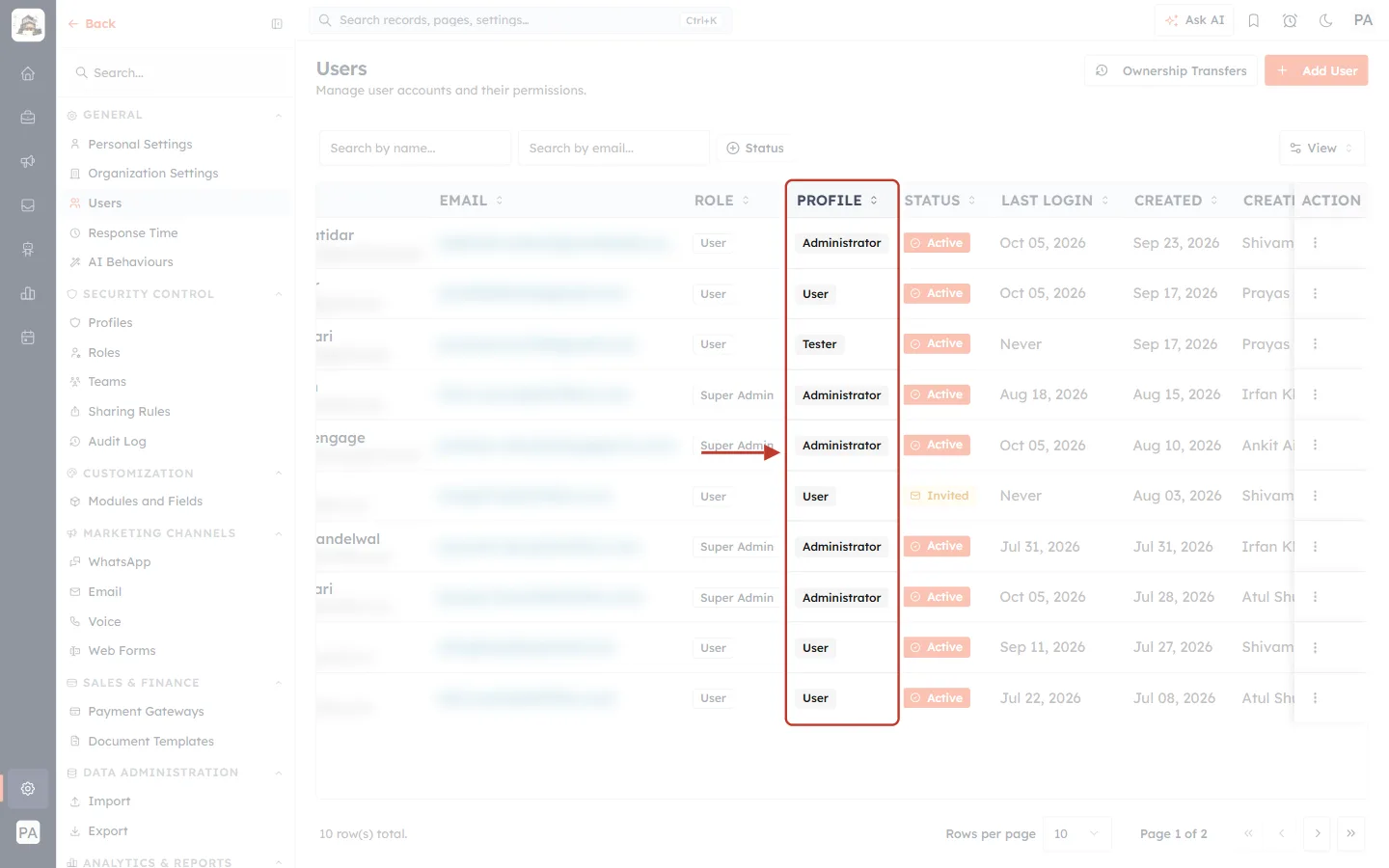Open the Rows per page dropdown

click(1077, 834)
